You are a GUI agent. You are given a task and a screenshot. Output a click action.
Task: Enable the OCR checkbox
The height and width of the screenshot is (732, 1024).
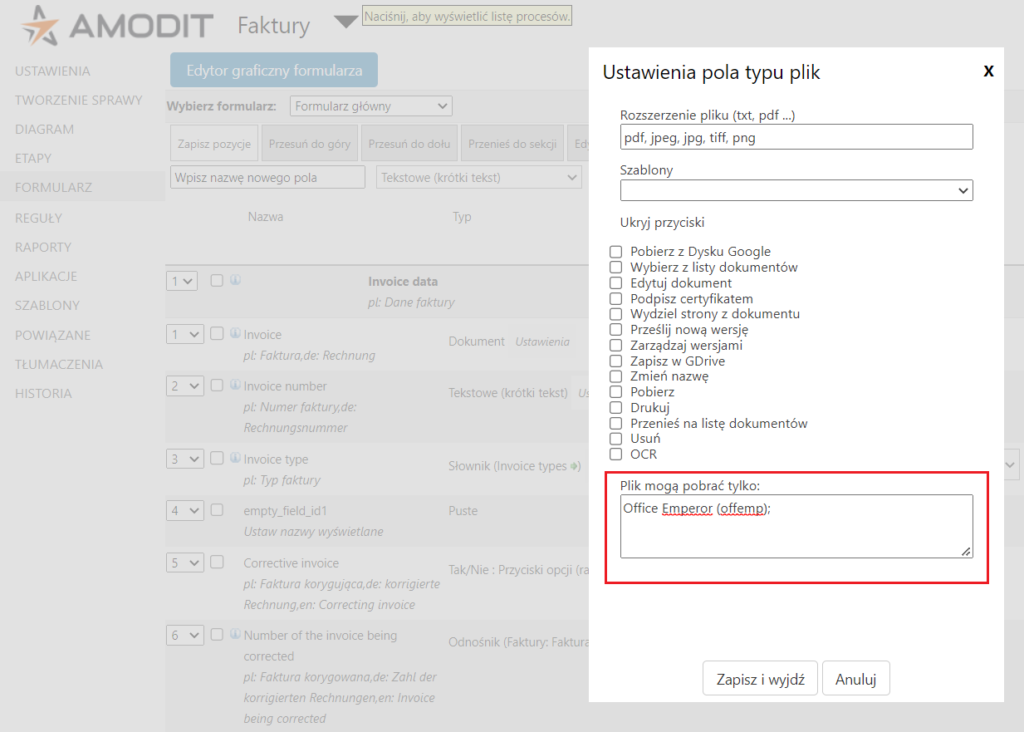617,454
